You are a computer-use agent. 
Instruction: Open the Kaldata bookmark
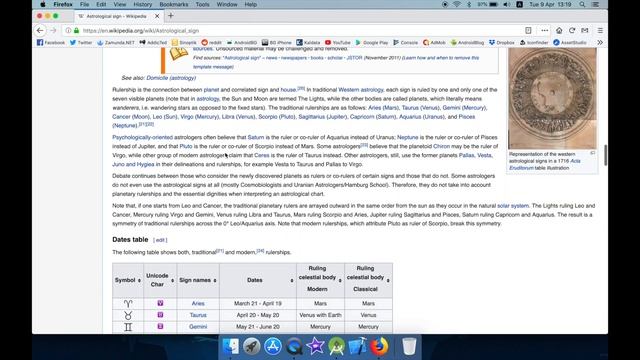tap(308, 42)
